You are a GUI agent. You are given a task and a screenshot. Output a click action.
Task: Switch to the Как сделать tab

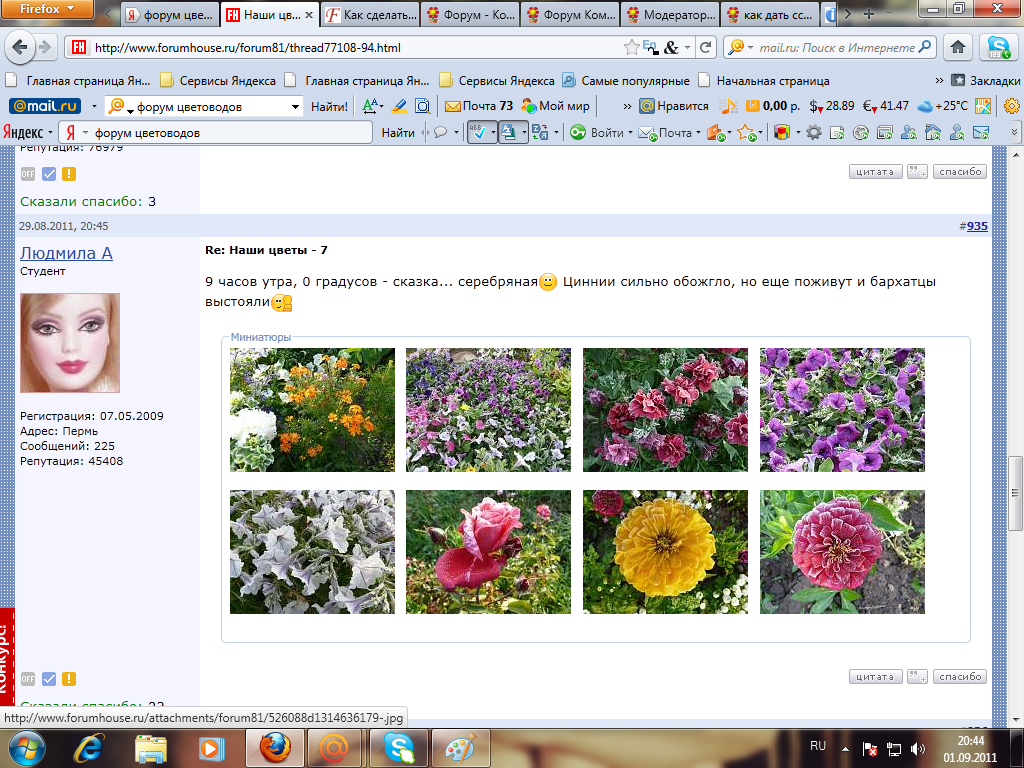(370, 15)
